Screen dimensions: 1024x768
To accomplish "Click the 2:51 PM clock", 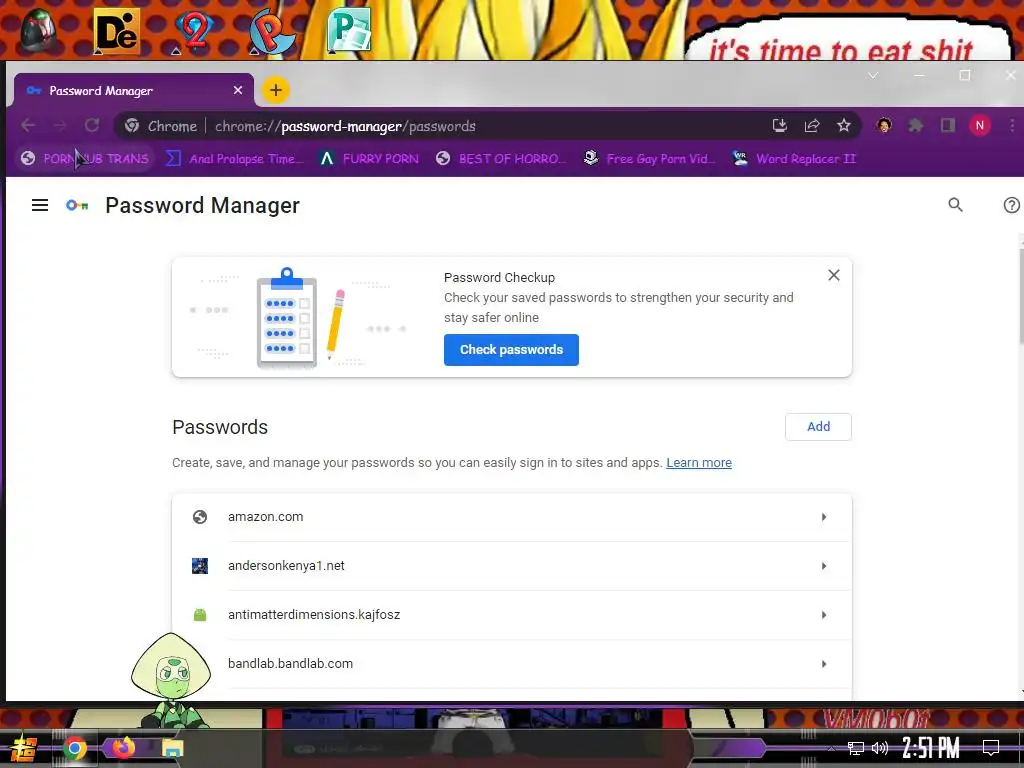I will [931, 748].
